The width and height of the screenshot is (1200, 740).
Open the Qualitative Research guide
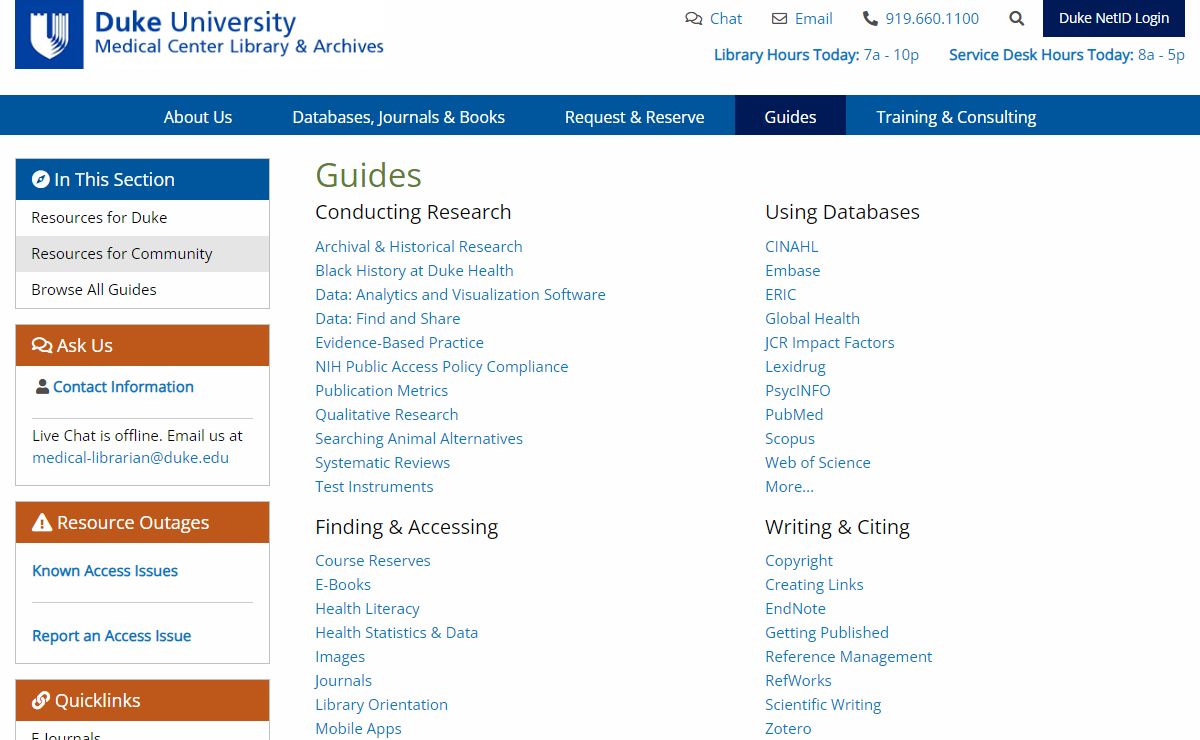pos(386,414)
